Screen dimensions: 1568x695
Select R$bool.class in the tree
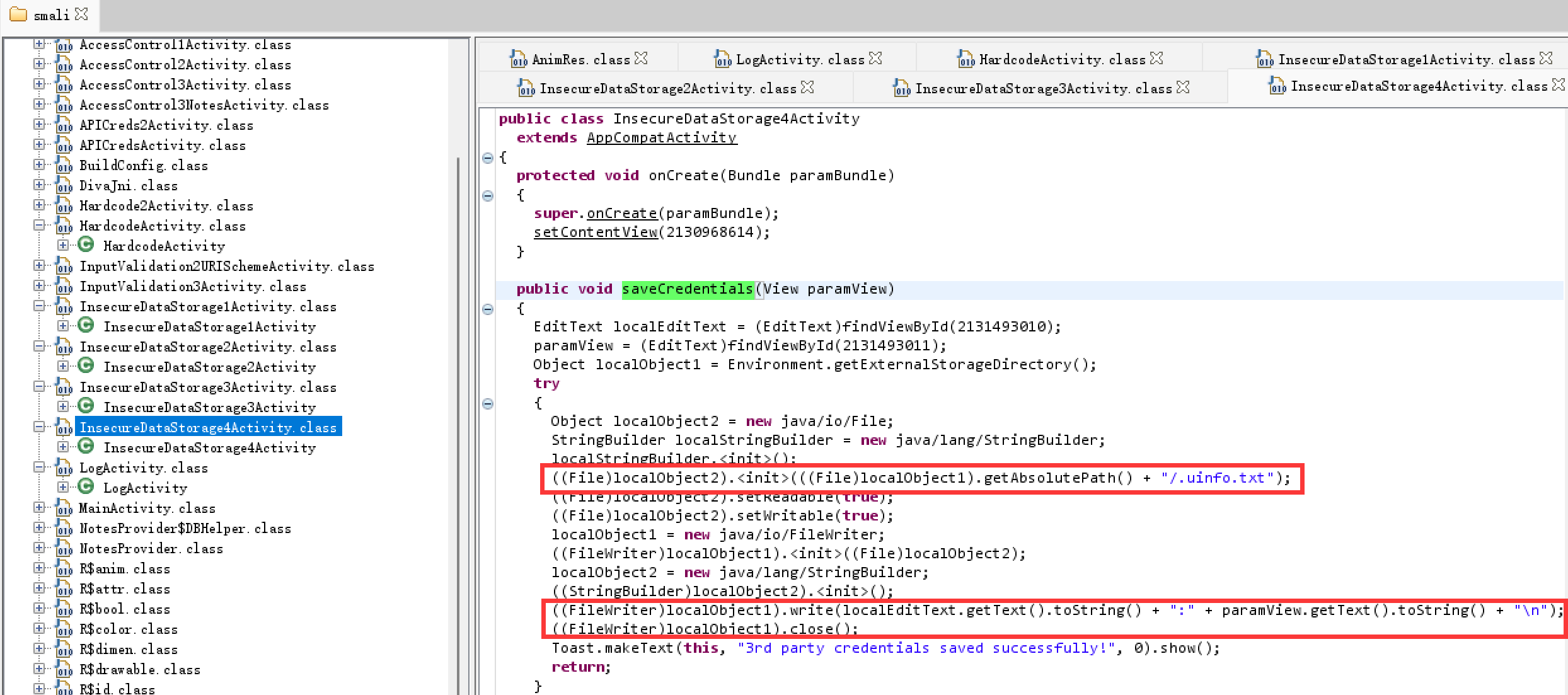pyautogui.click(x=125, y=609)
